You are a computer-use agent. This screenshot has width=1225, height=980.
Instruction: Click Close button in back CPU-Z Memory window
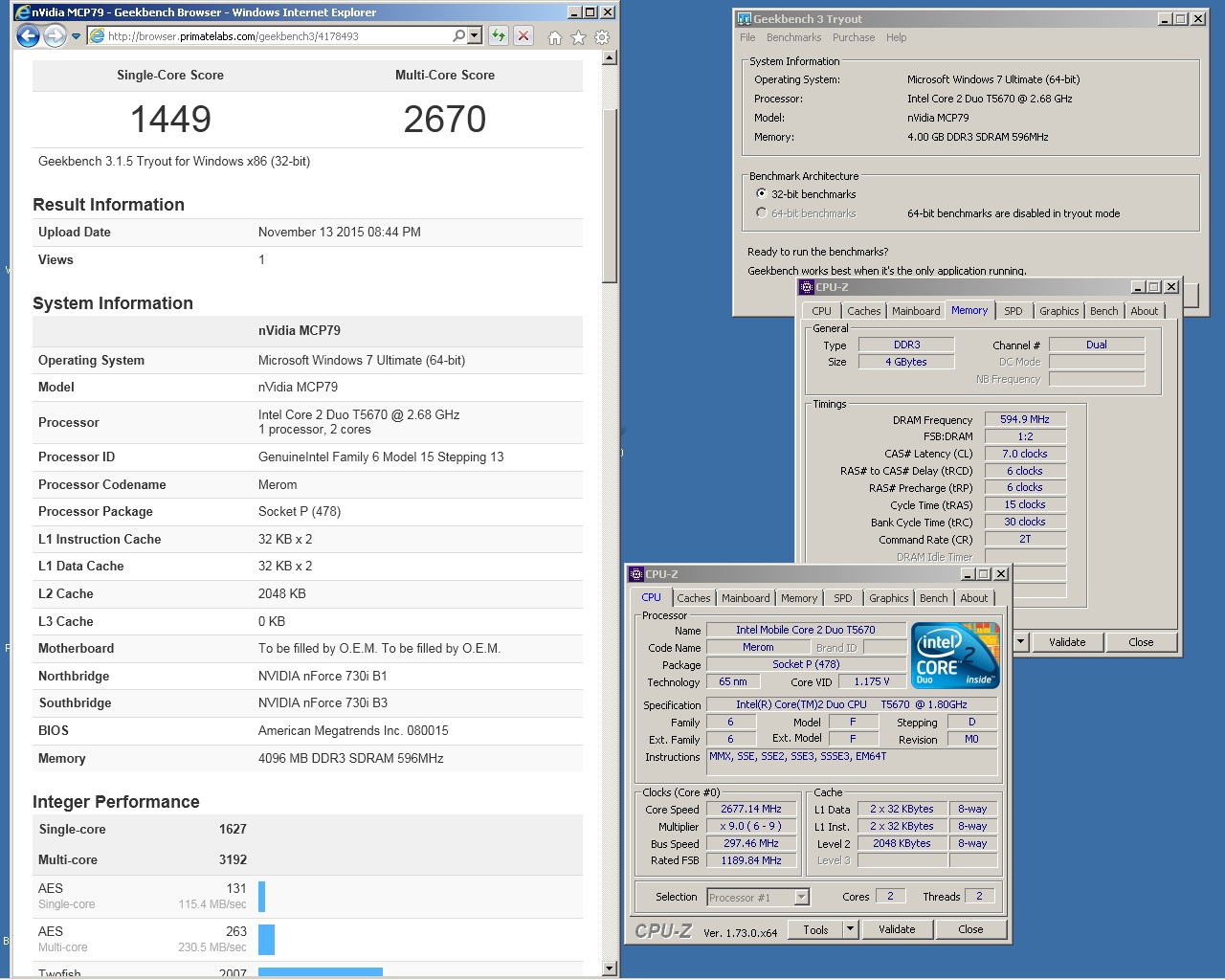click(x=1141, y=642)
